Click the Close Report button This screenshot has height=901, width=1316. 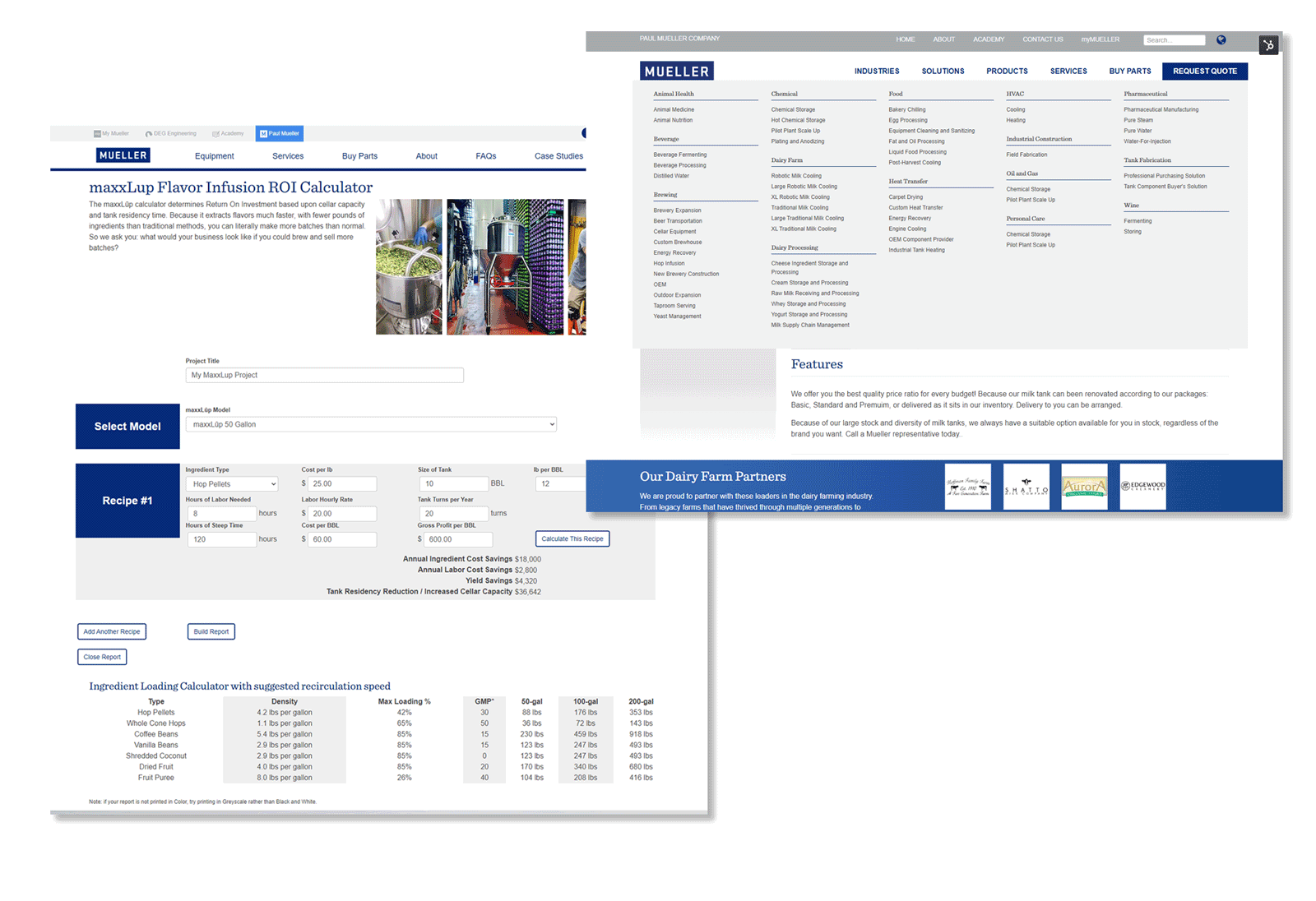click(x=102, y=657)
